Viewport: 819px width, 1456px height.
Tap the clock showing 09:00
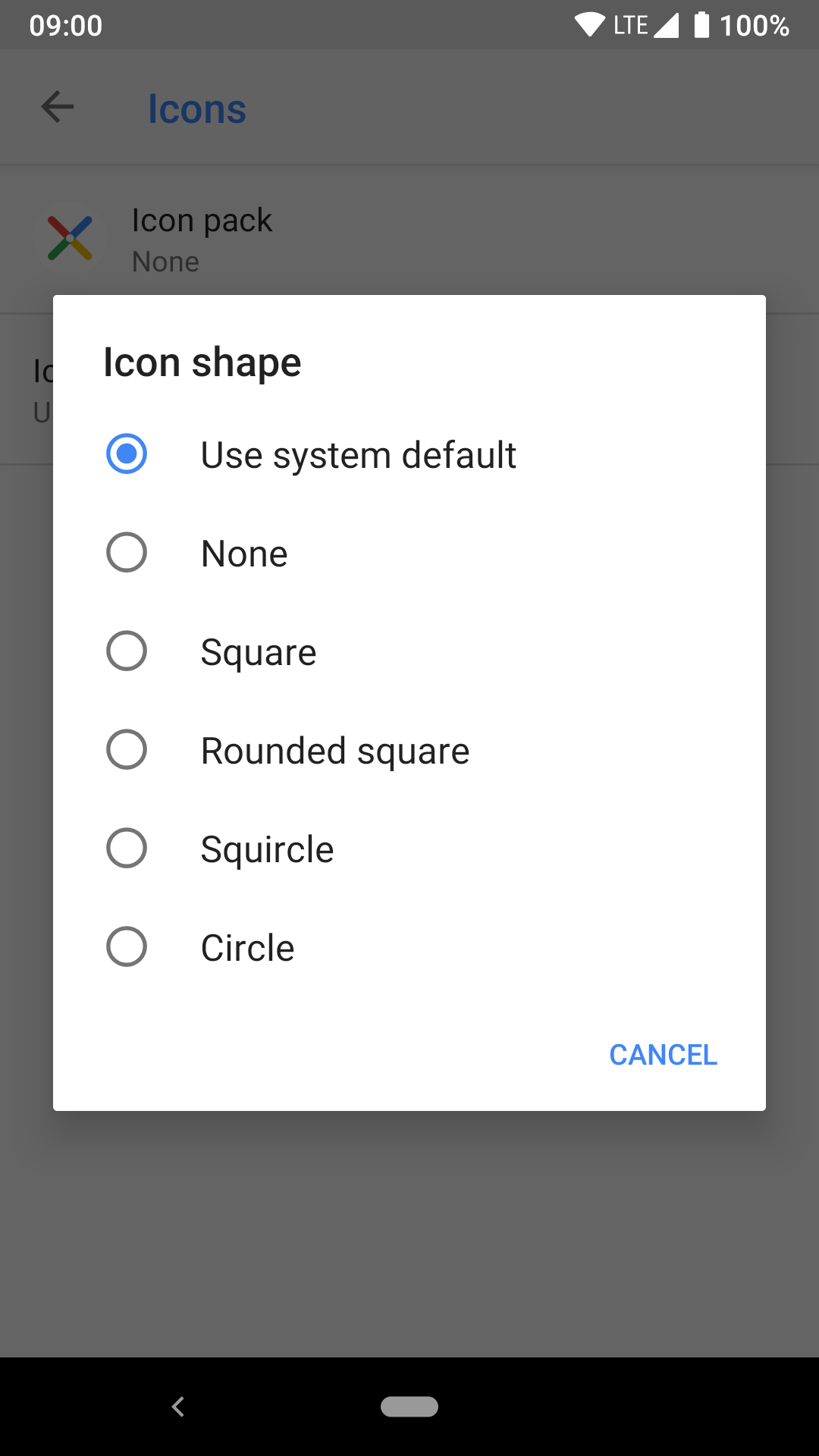pyautogui.click(x=66, y=25)
